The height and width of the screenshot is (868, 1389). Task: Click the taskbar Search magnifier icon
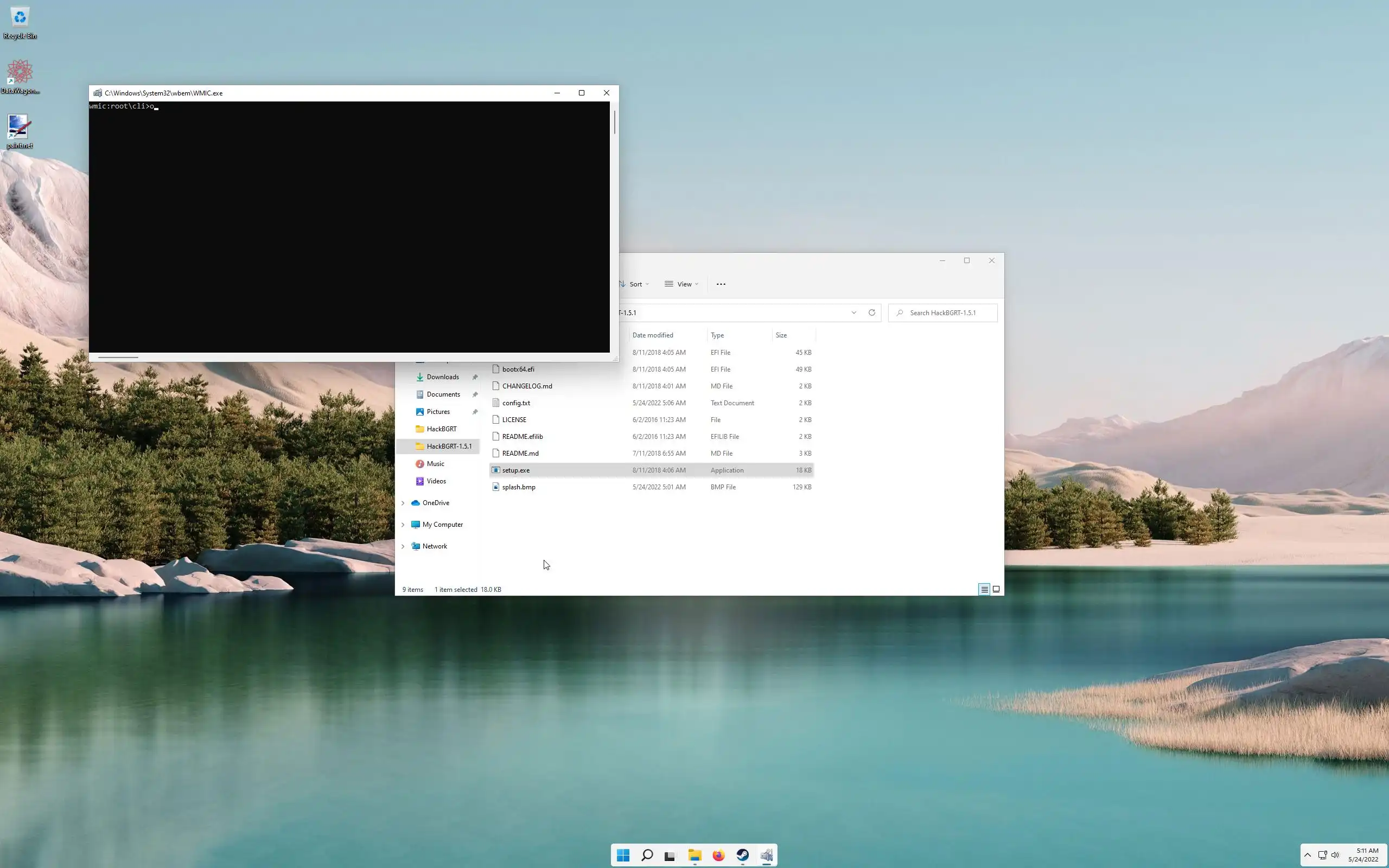click(647, 856)
